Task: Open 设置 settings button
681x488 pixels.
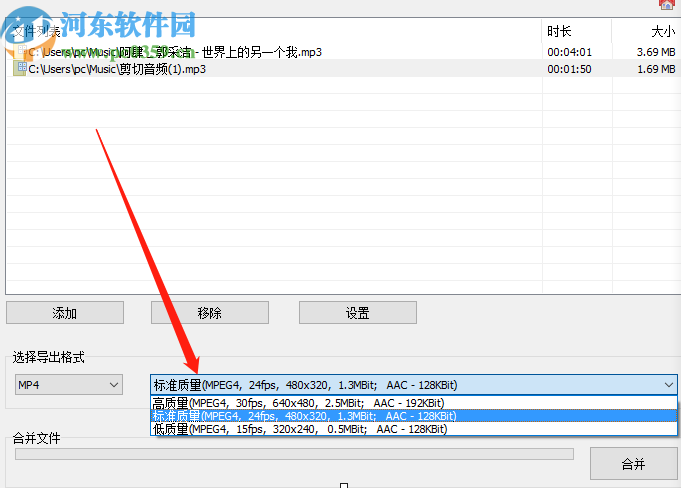Action: (357, 313)
